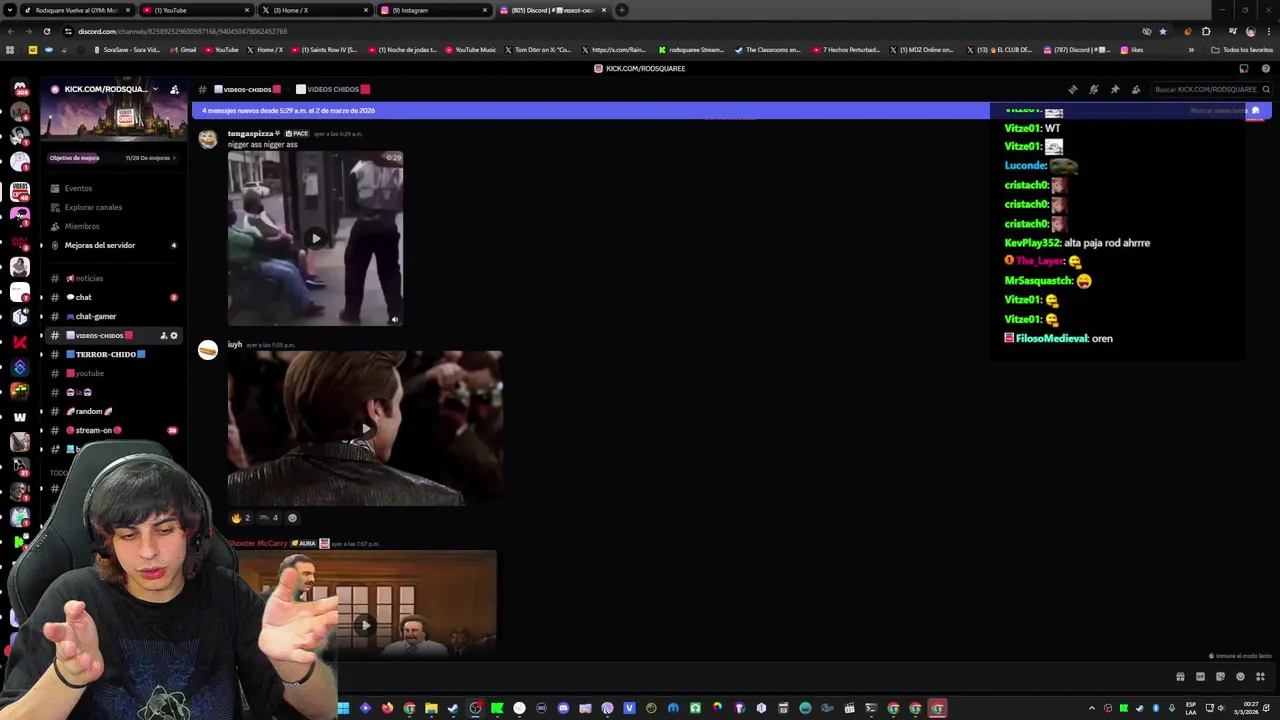Toggle the member list icon
This screenshot has height=720, width=1280.
[1136, 89]
